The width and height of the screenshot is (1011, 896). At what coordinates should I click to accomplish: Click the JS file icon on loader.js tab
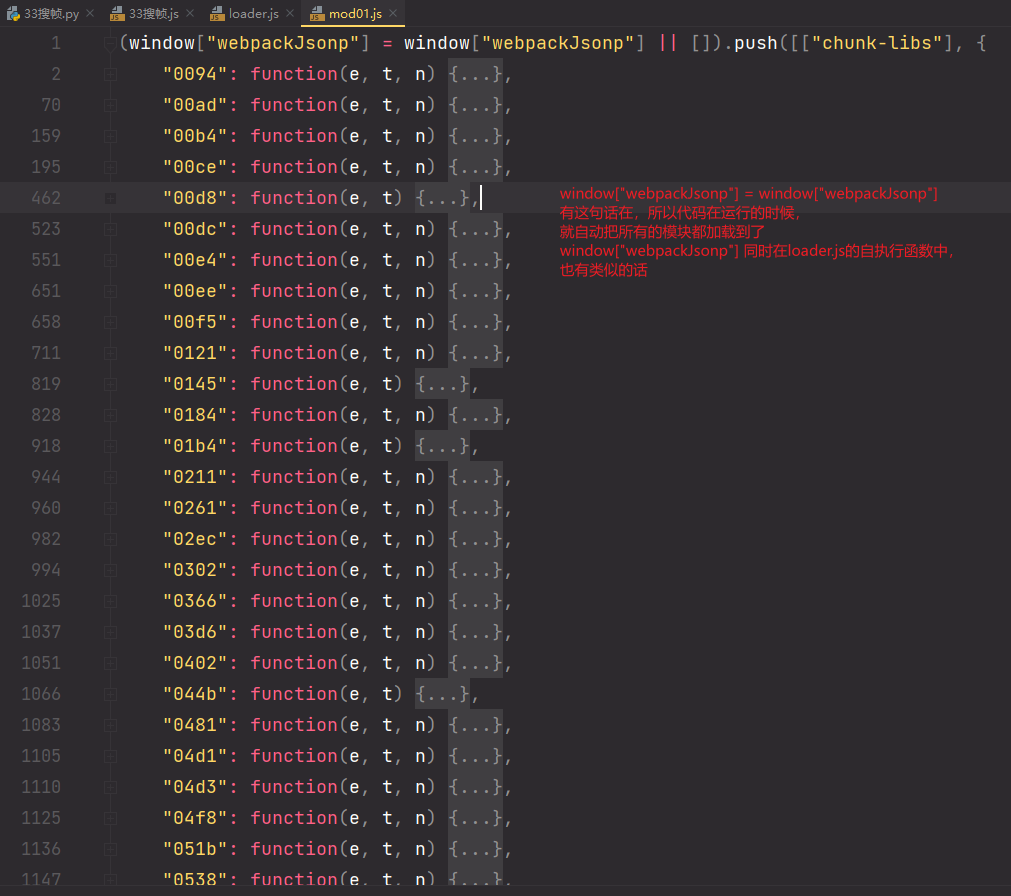pyautogui.click(x=217, y=14)
